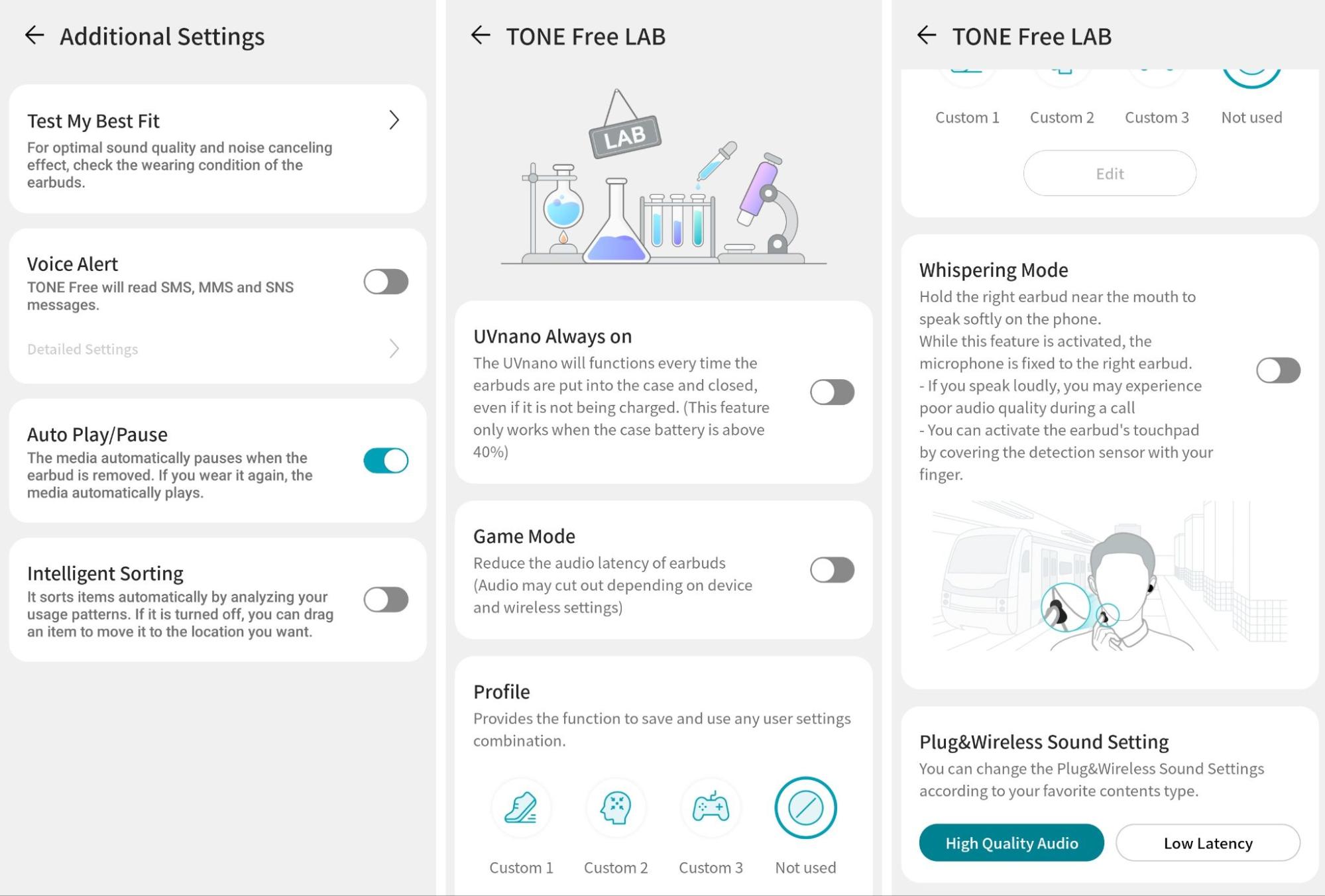Expand Voice Alert Detailed Settings
The height and width of the screenshot is (896, 1325).
(x=213, y=348)
